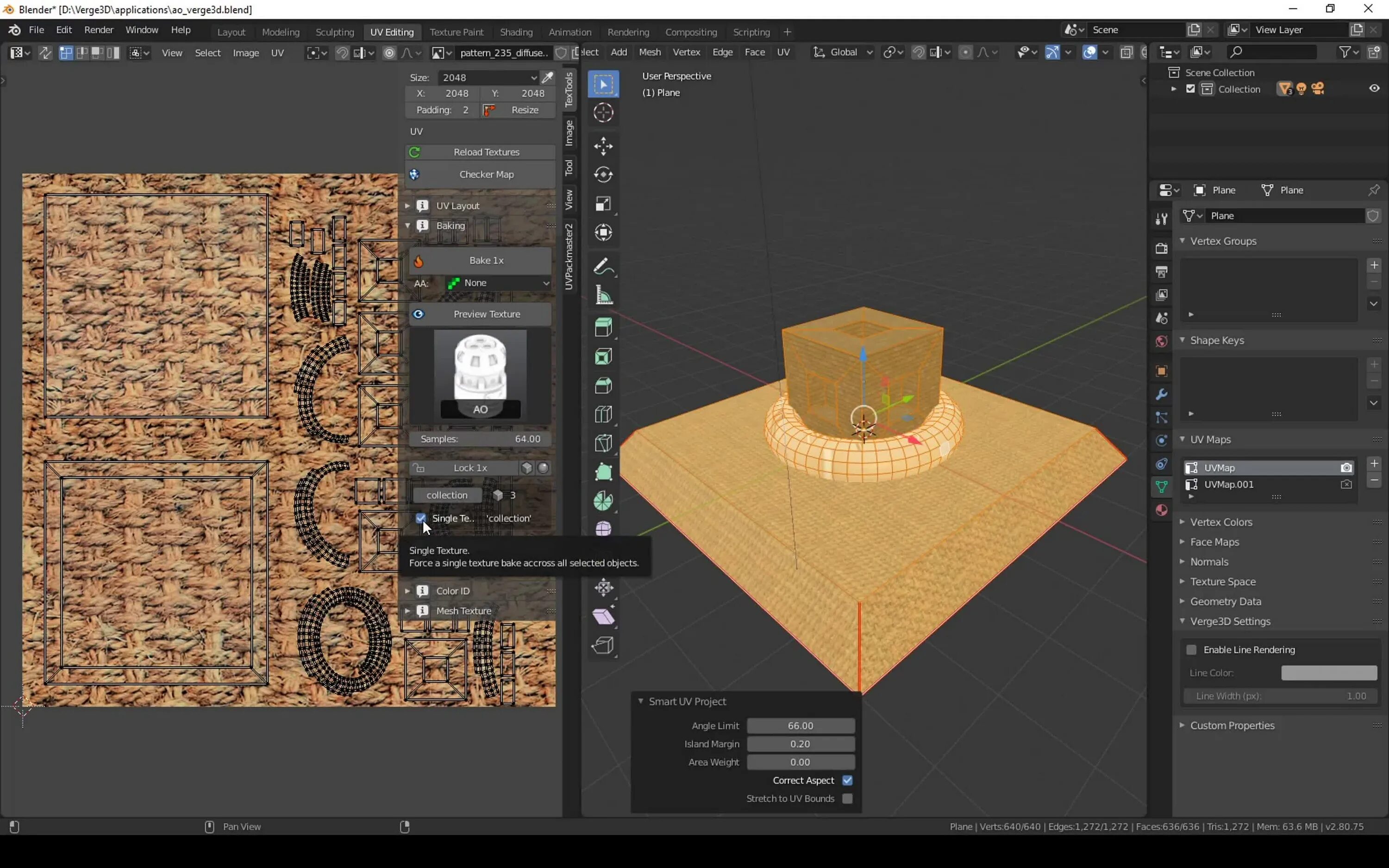This screenshot has height=868, width=1389.
Task: Adjust the Angle Limit slider
Action: pyautogui.click(x=800, y=725)
